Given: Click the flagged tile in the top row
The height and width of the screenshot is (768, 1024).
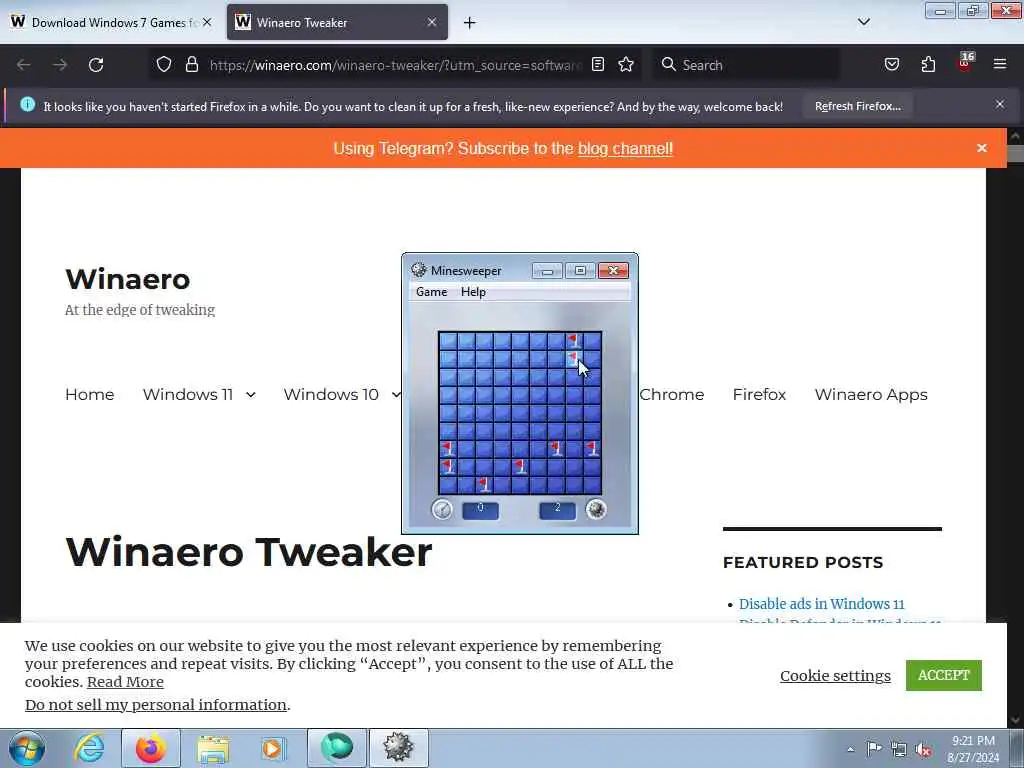Looking at the screenshot, I should coord(574,340).
